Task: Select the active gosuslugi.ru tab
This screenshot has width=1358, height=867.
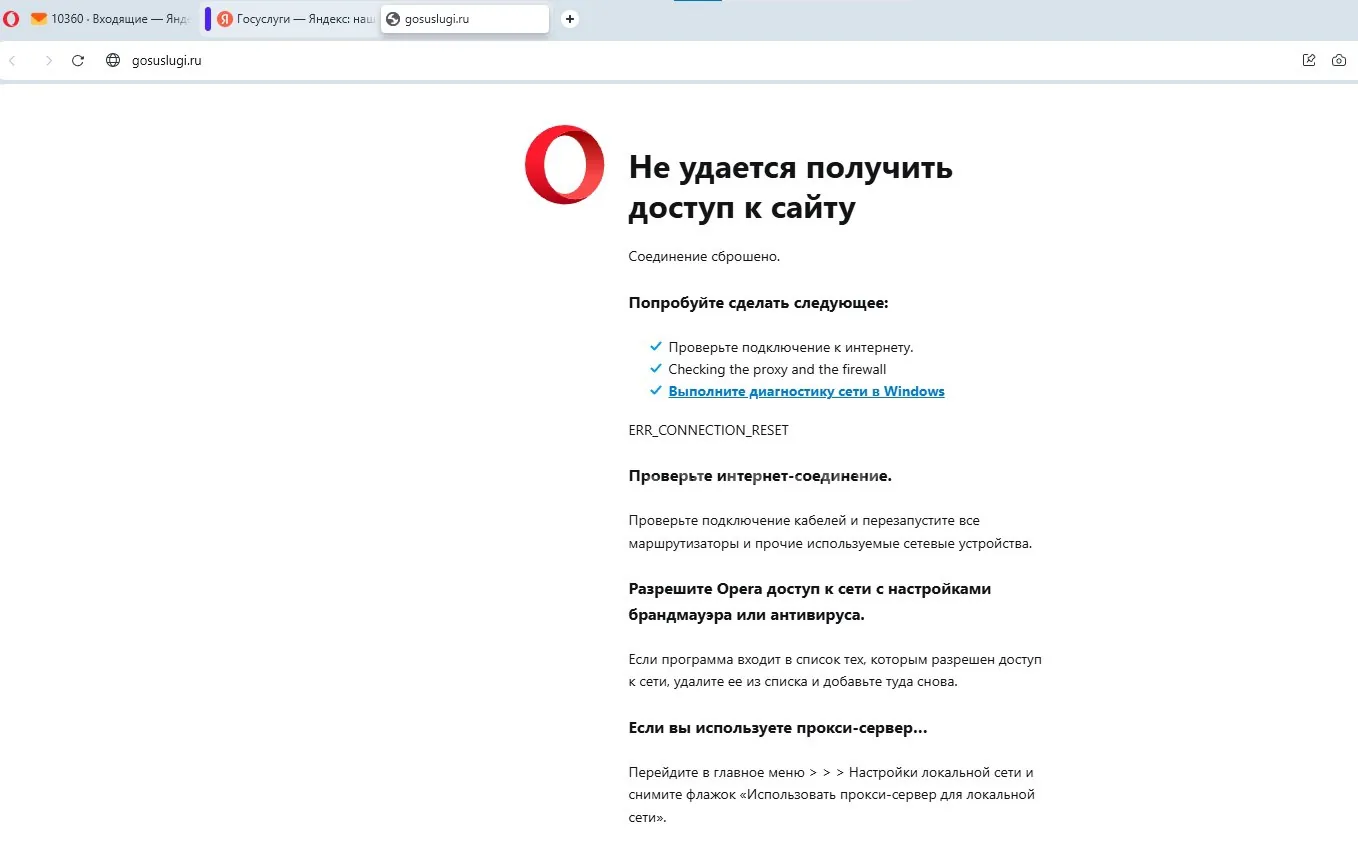Action: pyautogui.click(x=464, y=19)
